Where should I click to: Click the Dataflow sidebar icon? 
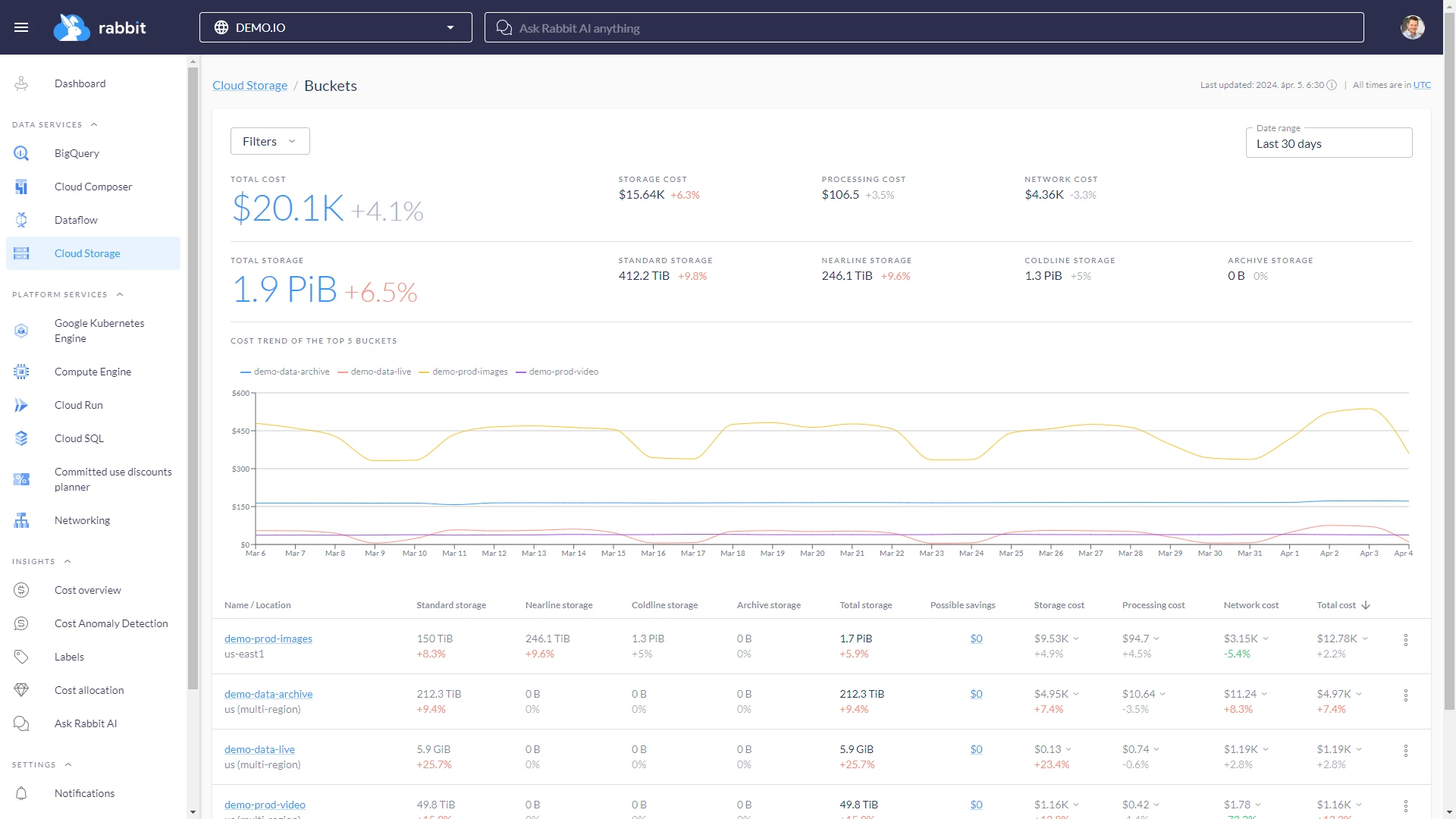pyautogui.click(x=21, y=220)
